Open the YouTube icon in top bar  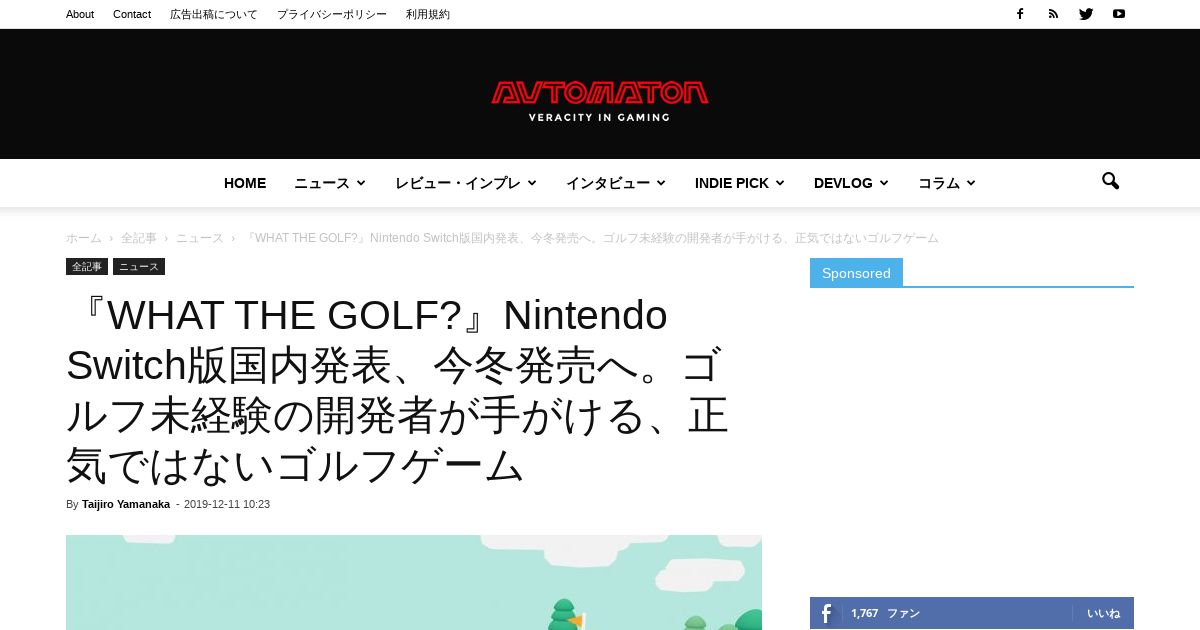(1119, 14)
